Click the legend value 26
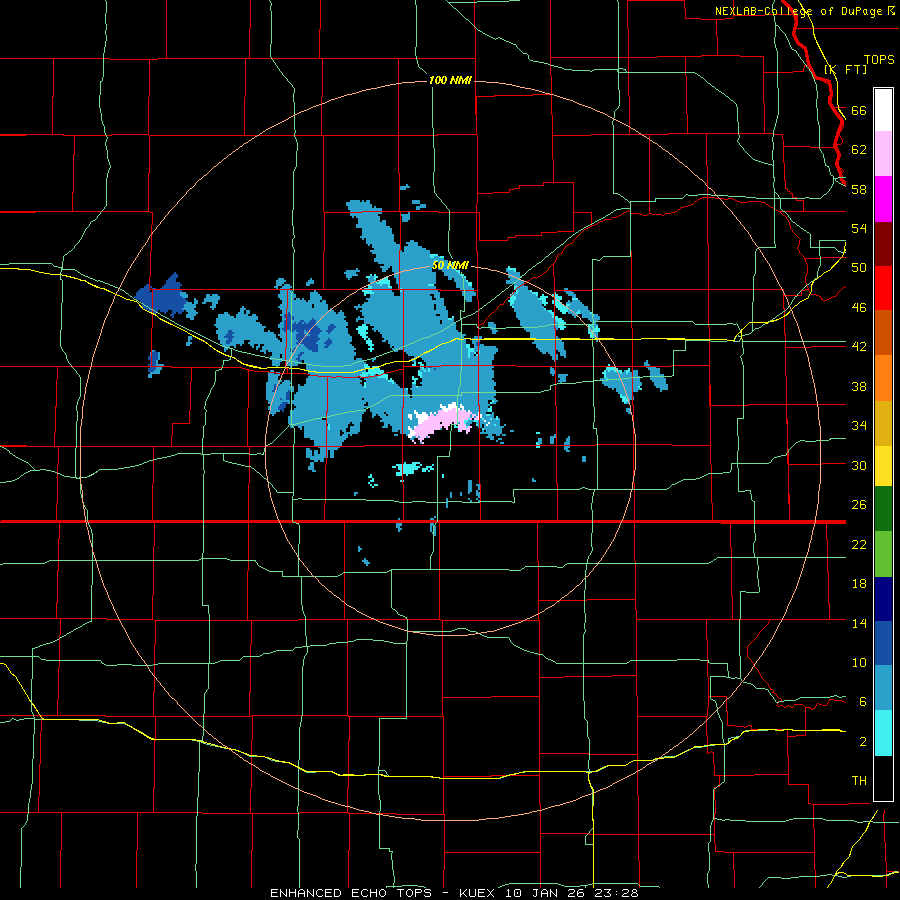 click(x=859, y=505)
